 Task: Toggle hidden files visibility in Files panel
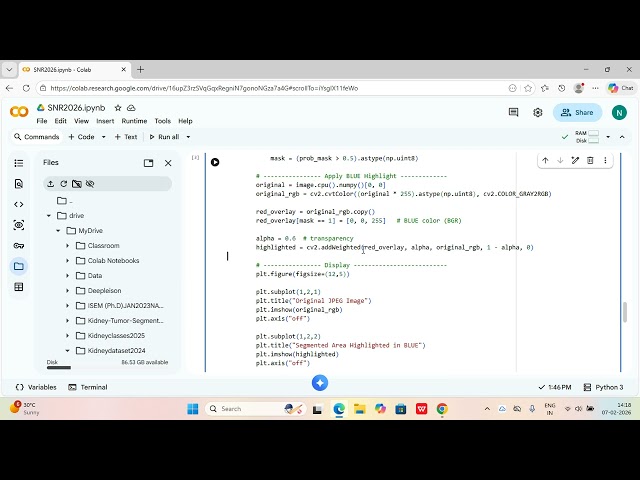click(x=90, y=184)
